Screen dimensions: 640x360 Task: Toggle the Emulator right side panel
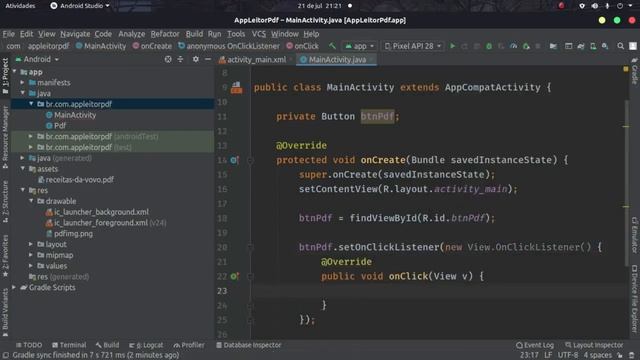point(635,235)
